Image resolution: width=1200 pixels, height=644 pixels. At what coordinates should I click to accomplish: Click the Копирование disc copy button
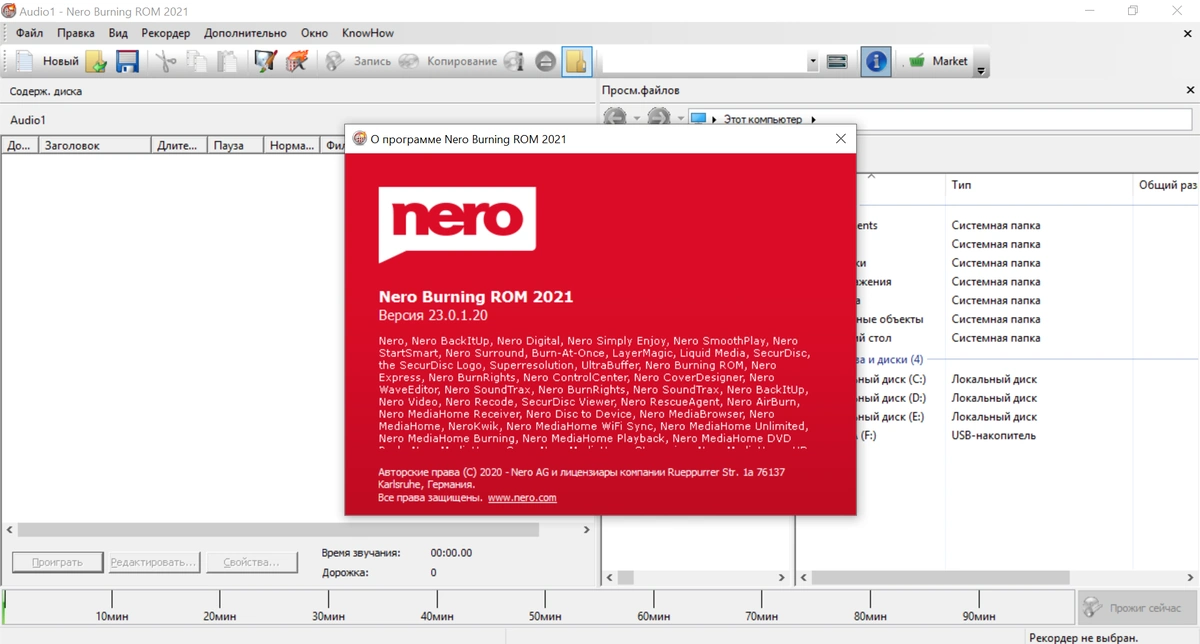[x=448, y=61]
